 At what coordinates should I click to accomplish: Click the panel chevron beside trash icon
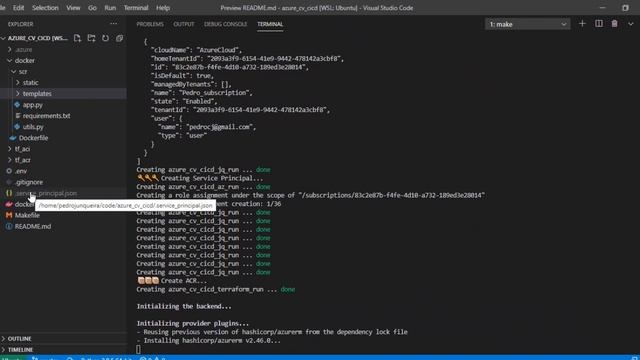tap(631, 24)
